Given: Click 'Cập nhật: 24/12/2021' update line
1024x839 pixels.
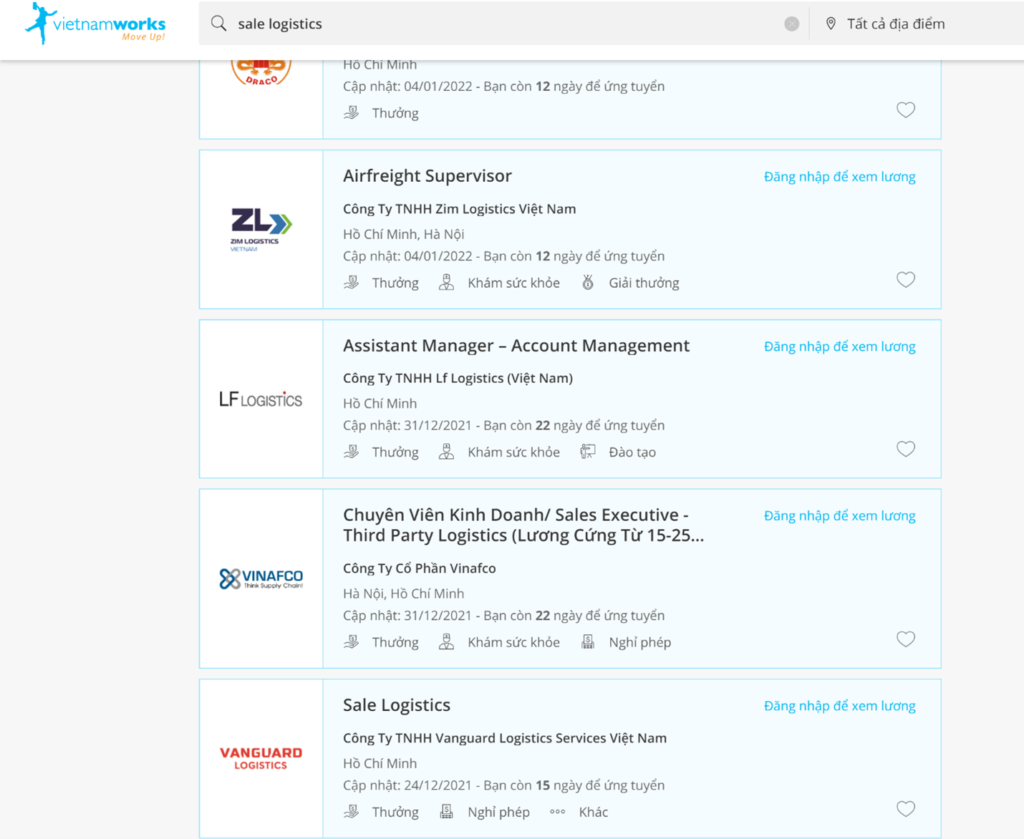Looking at the screenshot, I should pyautogui.click(x=504, y=785).
